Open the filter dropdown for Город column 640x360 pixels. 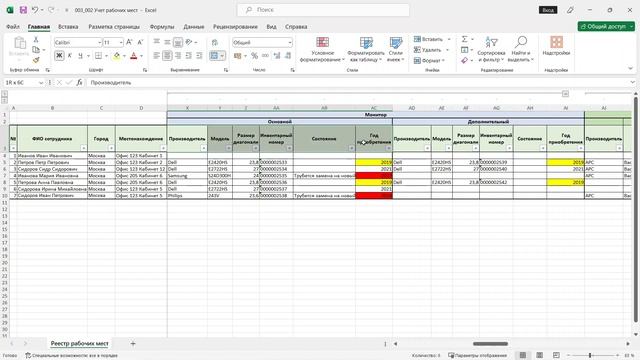[111, 148]
